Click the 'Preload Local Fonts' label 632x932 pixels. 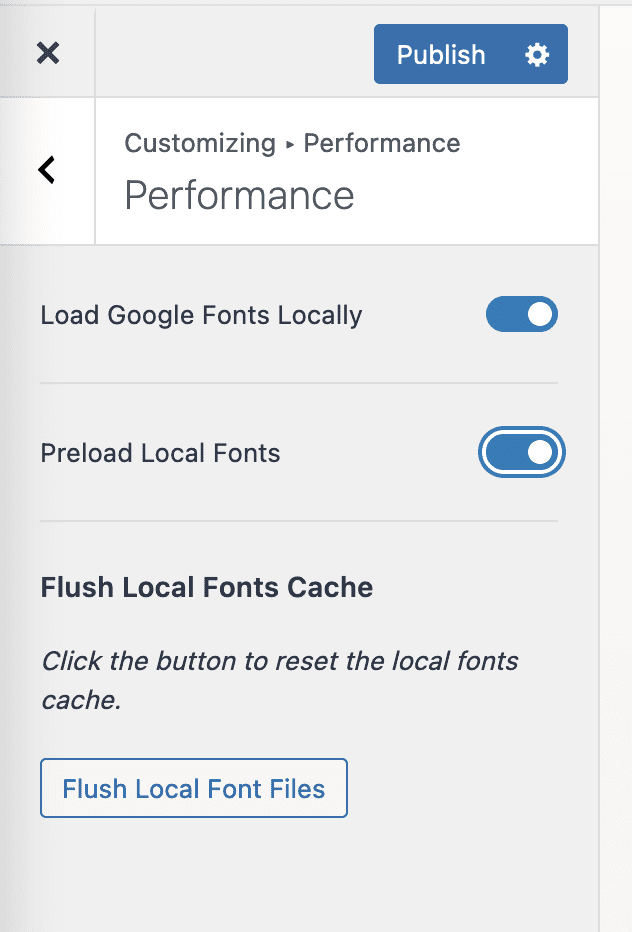point(160,453)
